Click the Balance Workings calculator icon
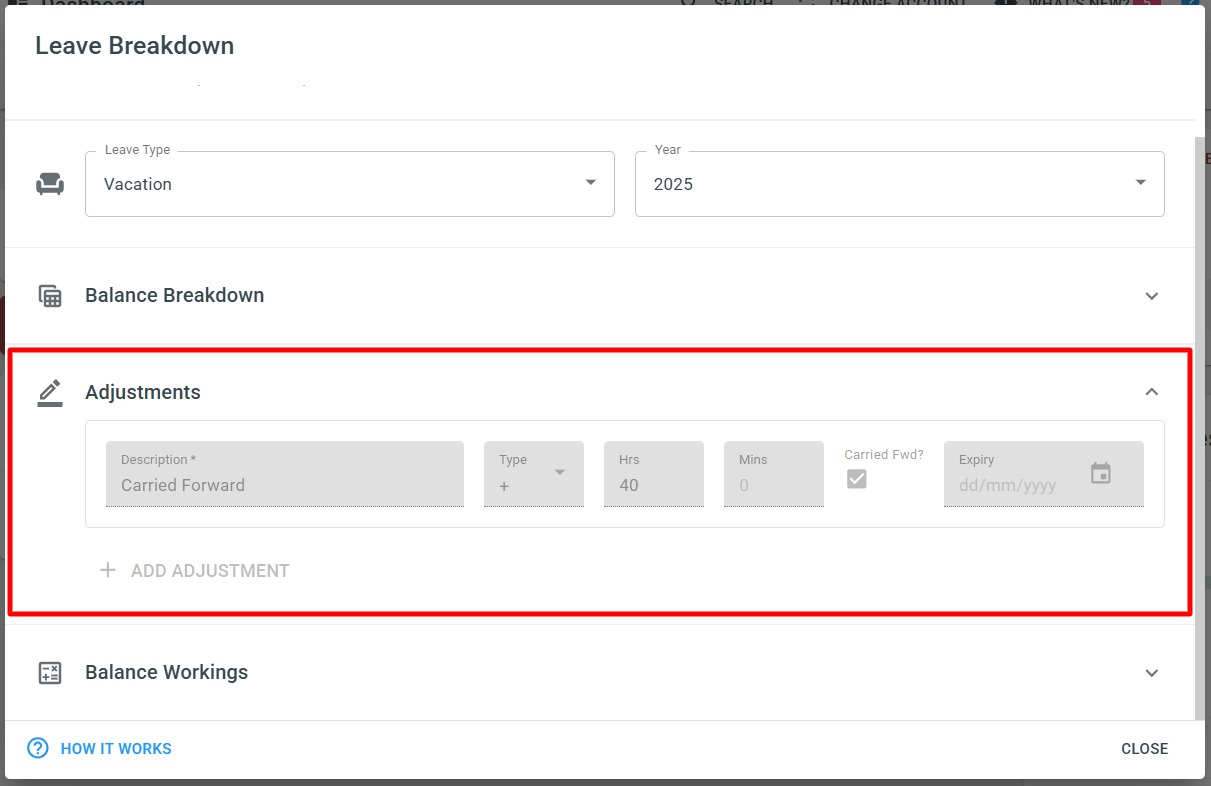This screenshot has width=1211, height=786. click(x=50, y=673)
